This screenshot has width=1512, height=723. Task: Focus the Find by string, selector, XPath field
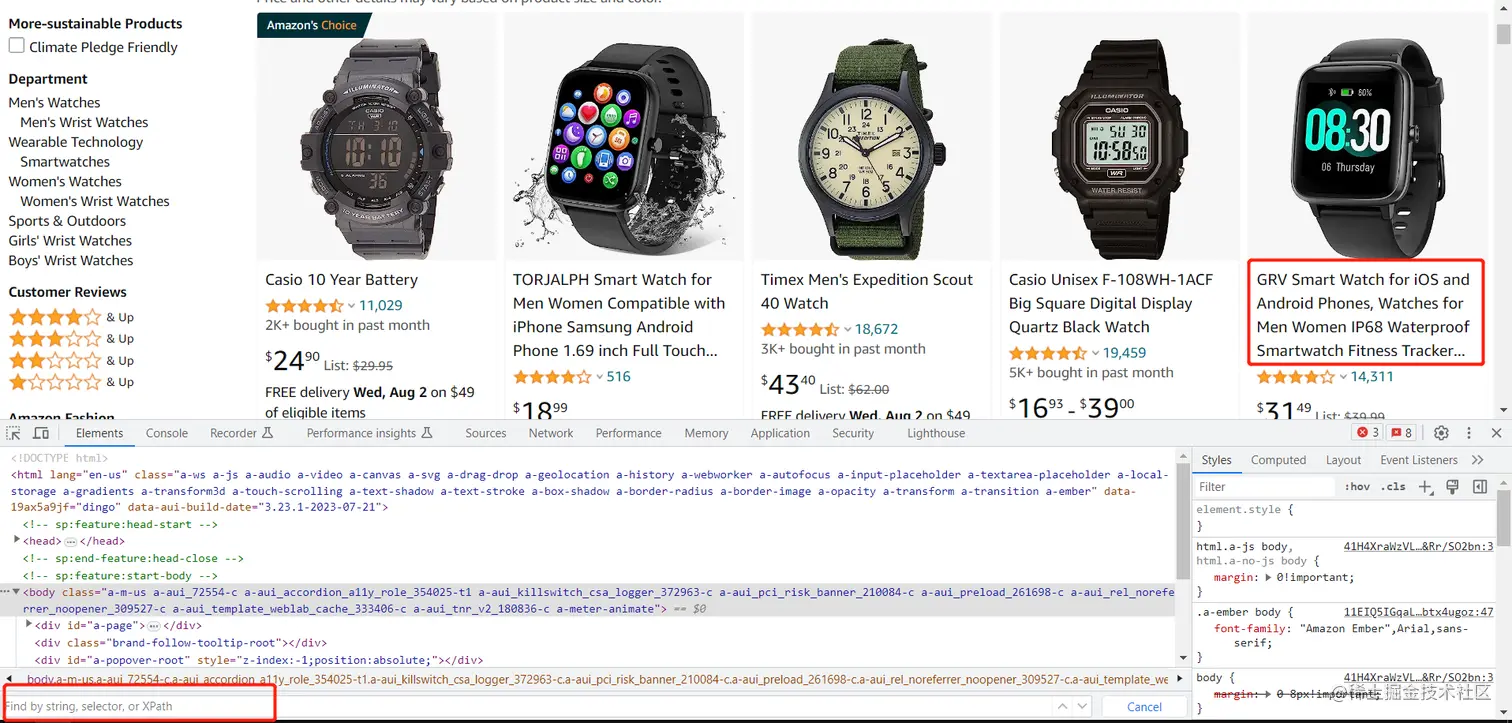coord(138,706)
